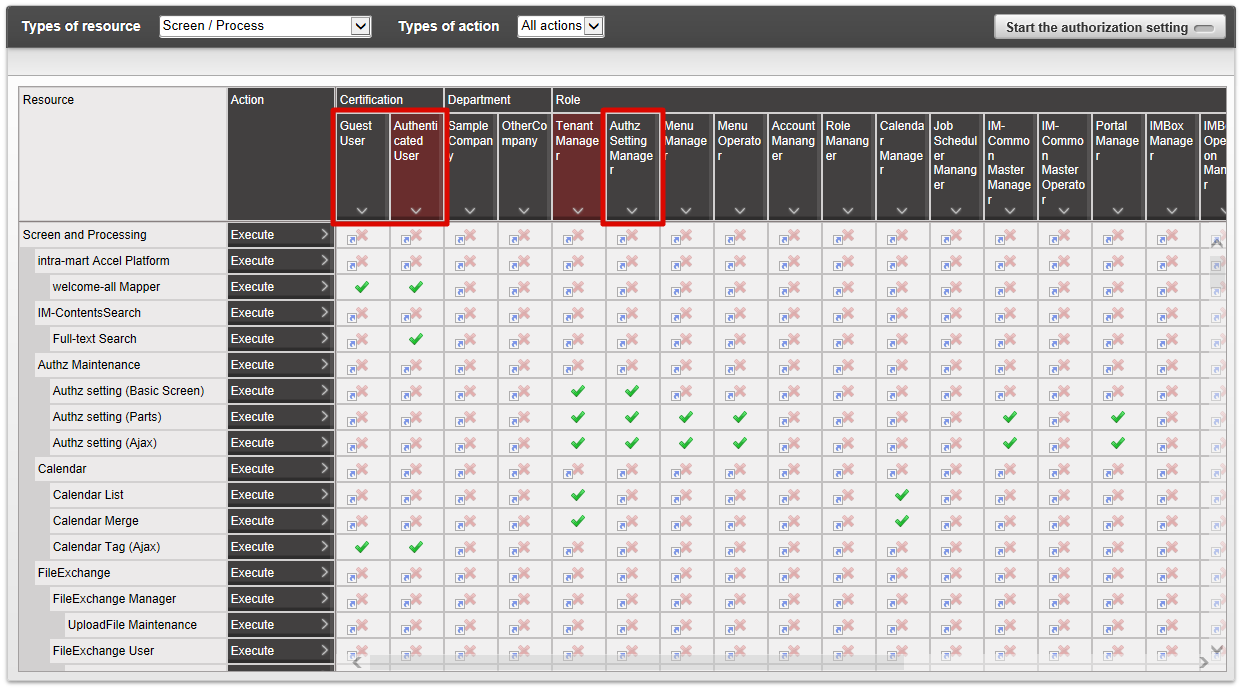Toggle FileExchange permission for Authenticated User
Image resolution: width=1240 pixels, height=688 pixels.
click(416, 573)
